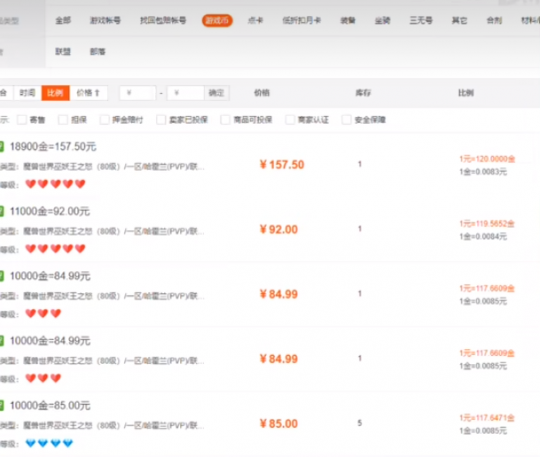Tick the 商家认证 checkbox
The width and height of the screenshot is (540, 457).
click(x=290, y=120)
